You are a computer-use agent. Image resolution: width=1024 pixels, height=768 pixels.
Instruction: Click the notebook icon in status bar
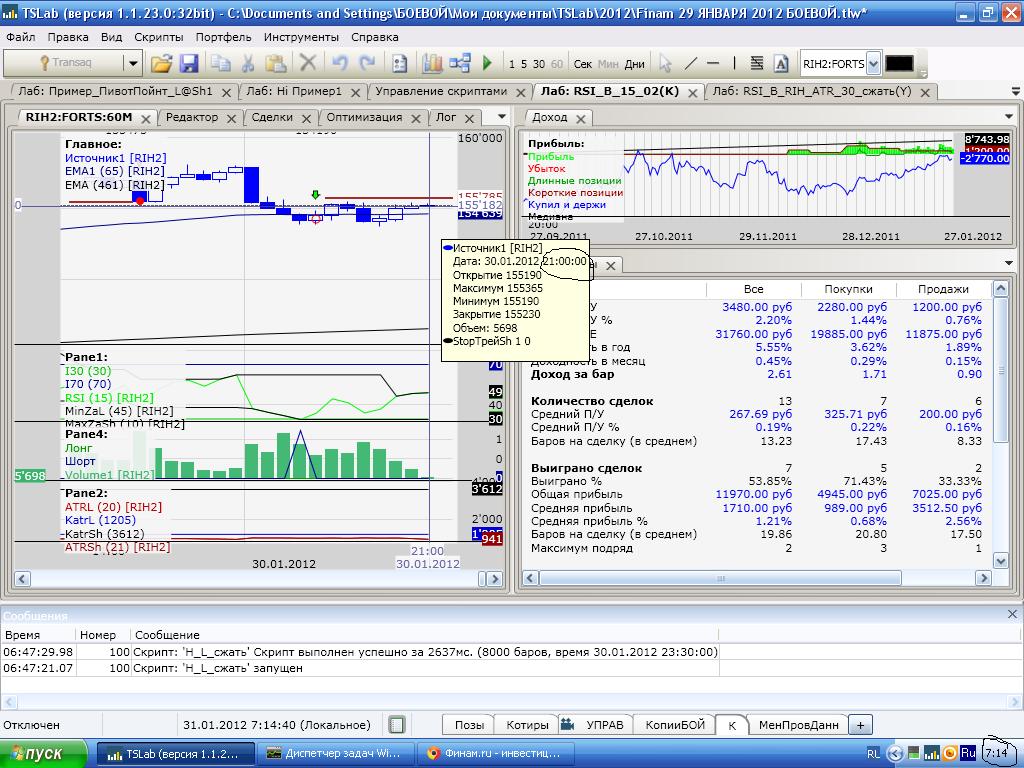tap(397, 725)
